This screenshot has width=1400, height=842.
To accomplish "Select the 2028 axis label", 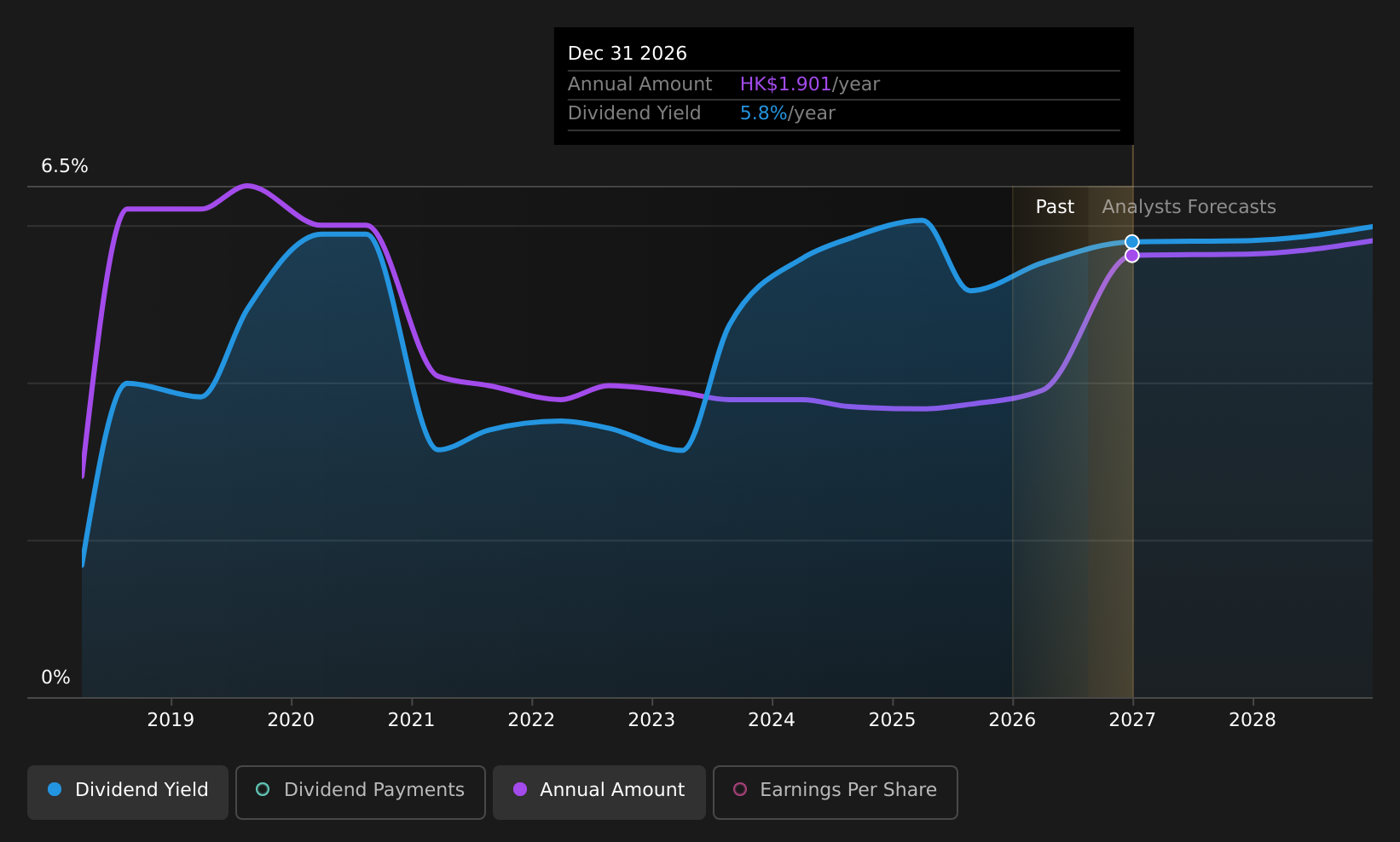I will (x=1252, y=720).
